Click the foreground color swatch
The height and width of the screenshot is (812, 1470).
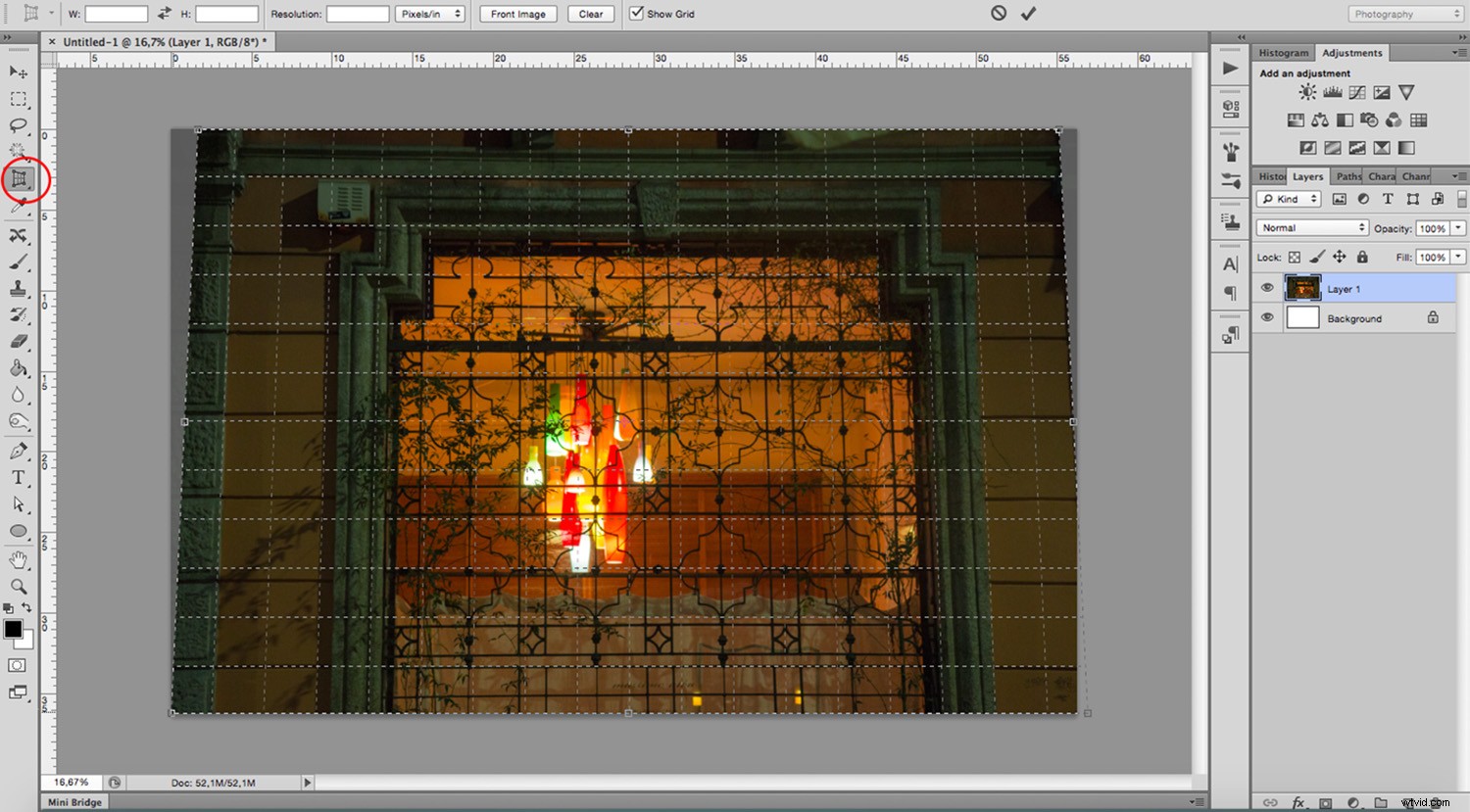coord(13,630)
